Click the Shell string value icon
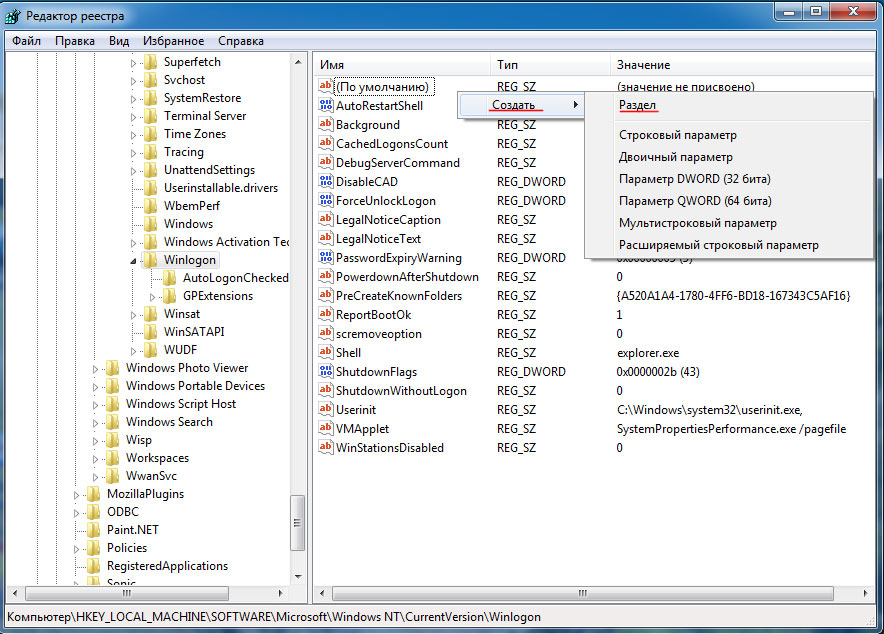The height and width of the screenshot is (634, 884). tap(325, 353)
